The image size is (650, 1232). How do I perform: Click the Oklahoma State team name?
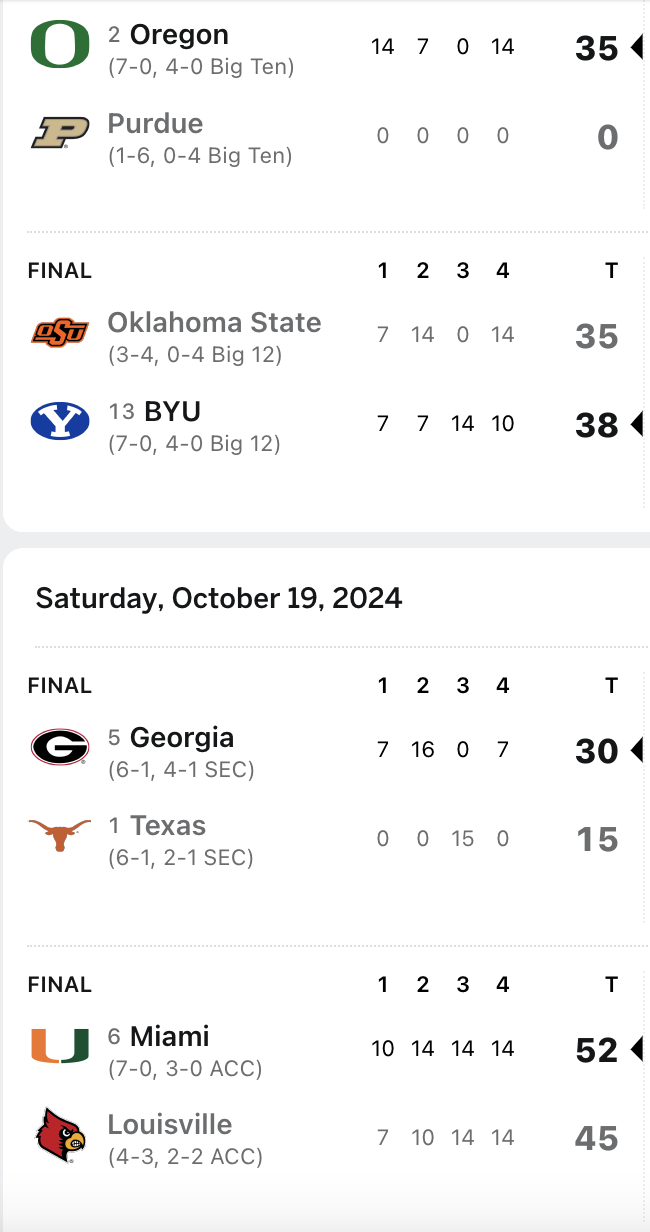pos(214,323)
